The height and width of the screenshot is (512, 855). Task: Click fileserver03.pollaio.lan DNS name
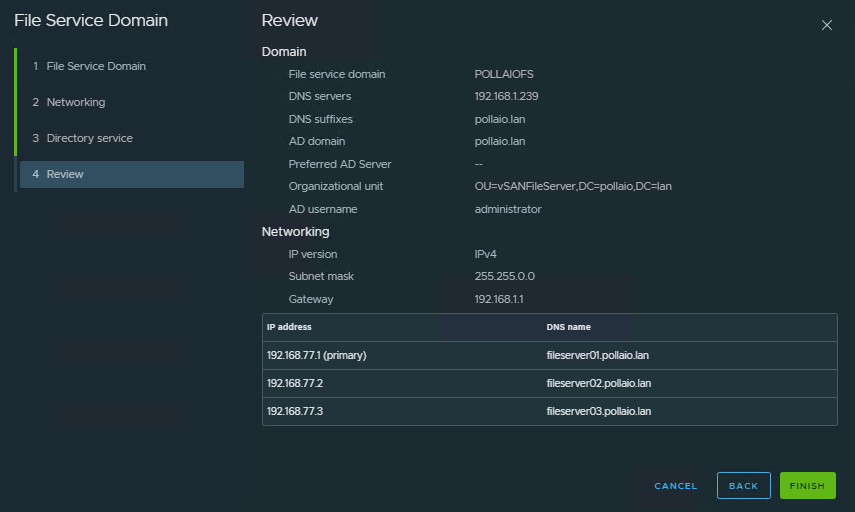[x=599, y=411]
